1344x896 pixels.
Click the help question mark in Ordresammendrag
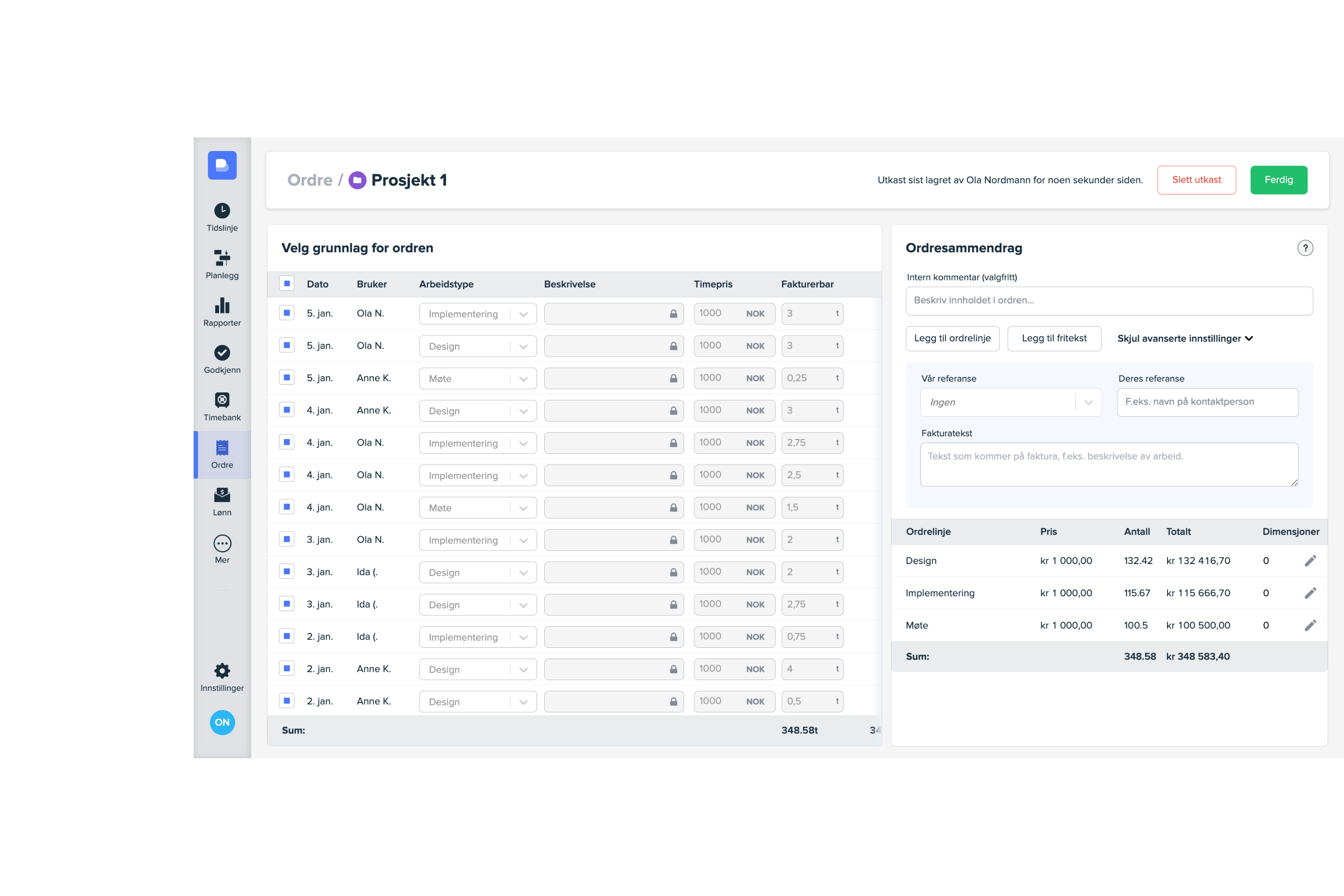pos(1305,248)
